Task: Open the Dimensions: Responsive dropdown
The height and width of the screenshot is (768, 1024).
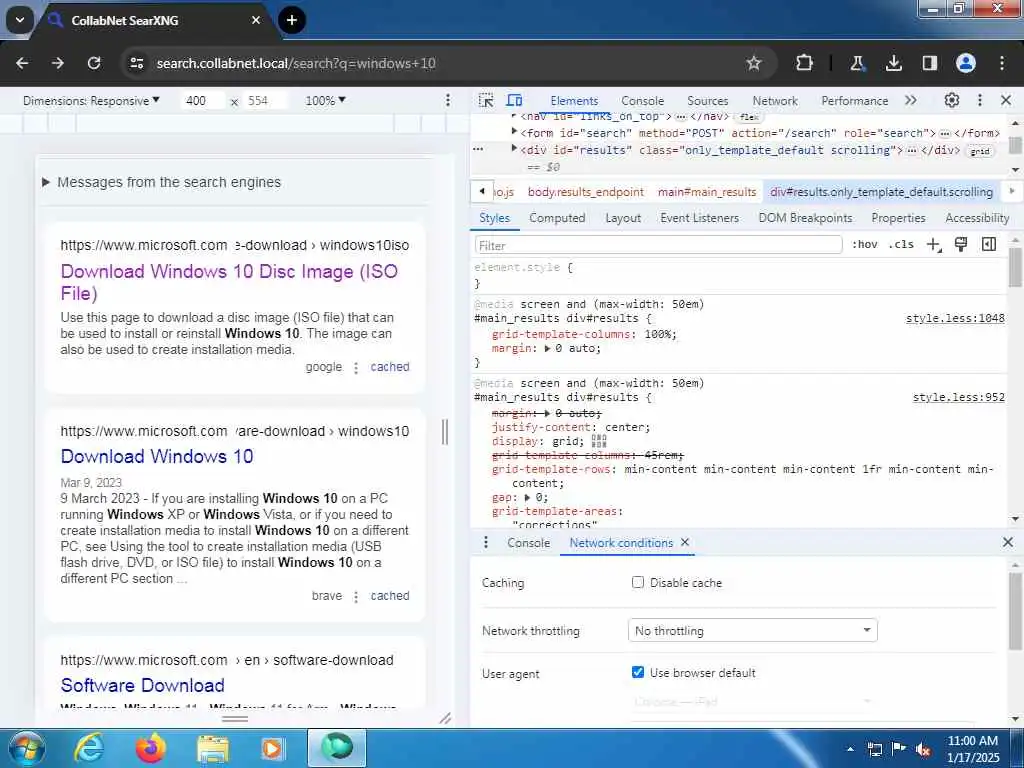Action: click(91, 101)
